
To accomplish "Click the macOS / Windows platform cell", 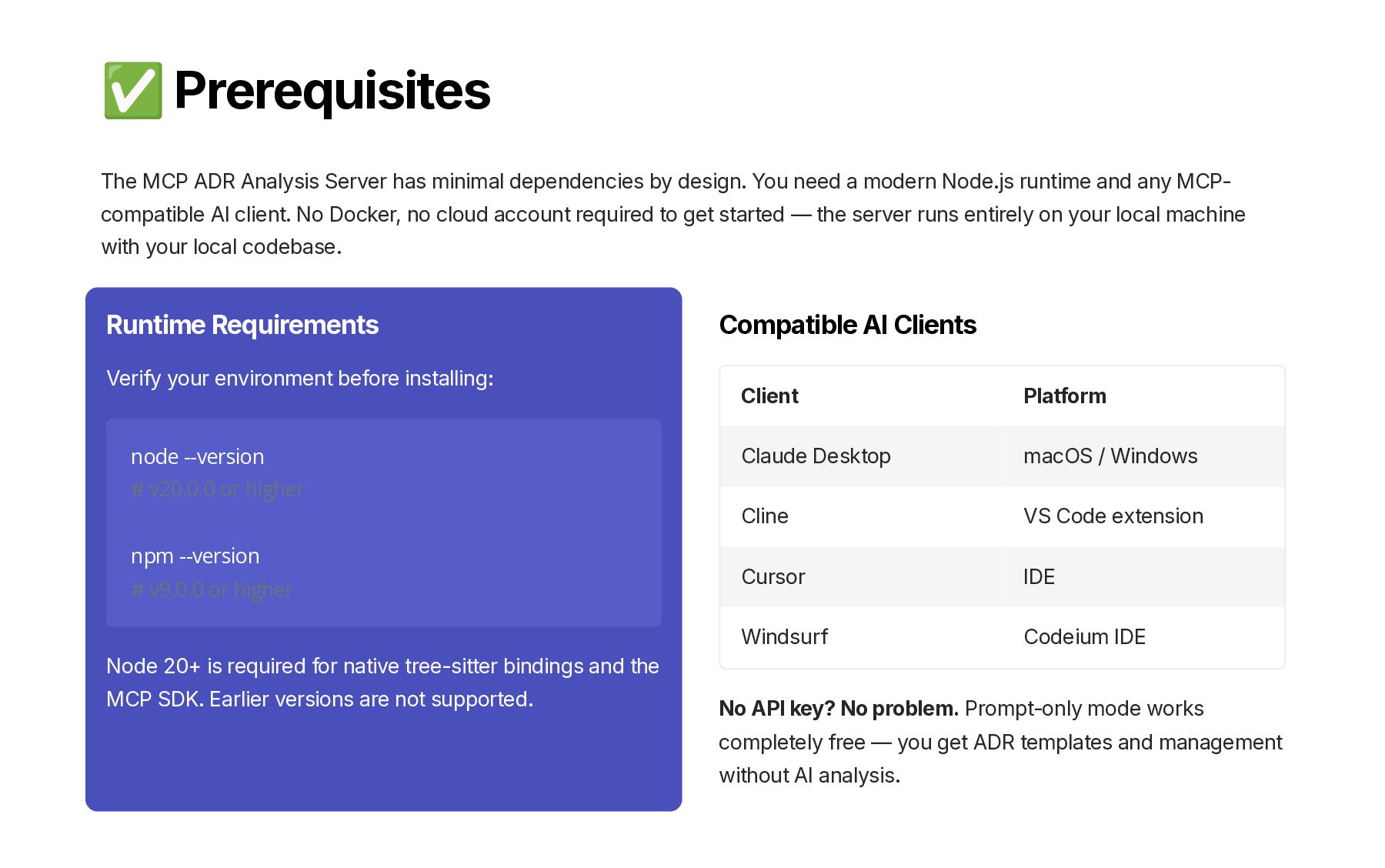I will pyautogui.click(x=1143, y=456).
